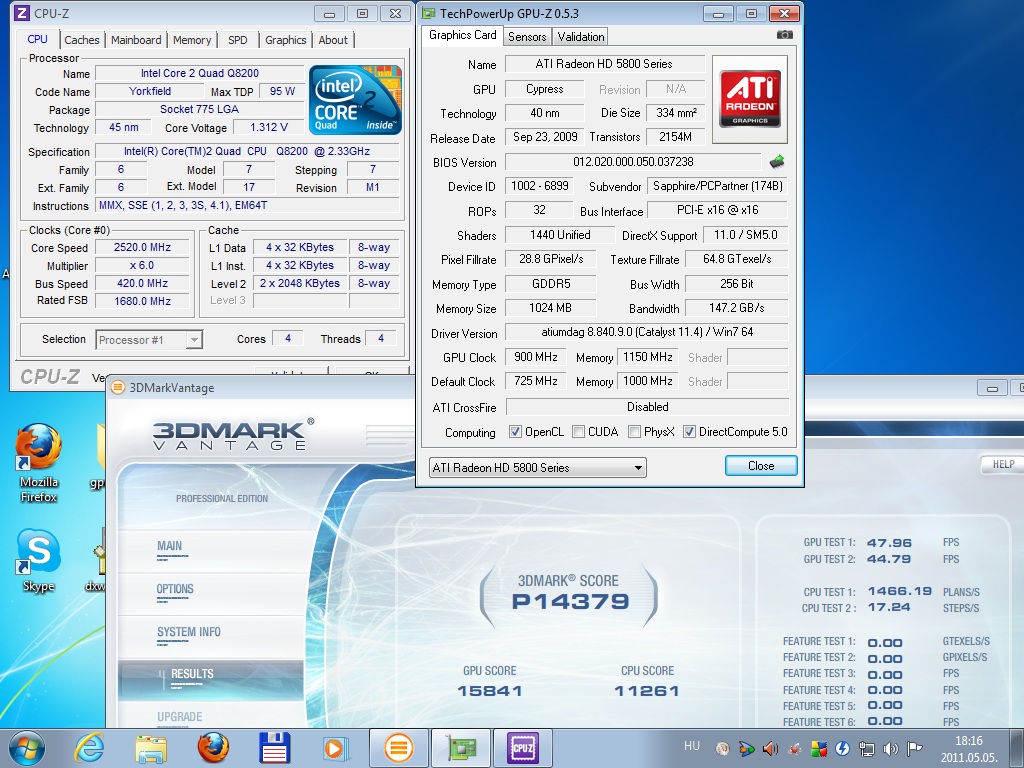Click the Subvendor Sapphire/PCPartner field
Viewport: 1024px width, 768px height.
point(717,186)
